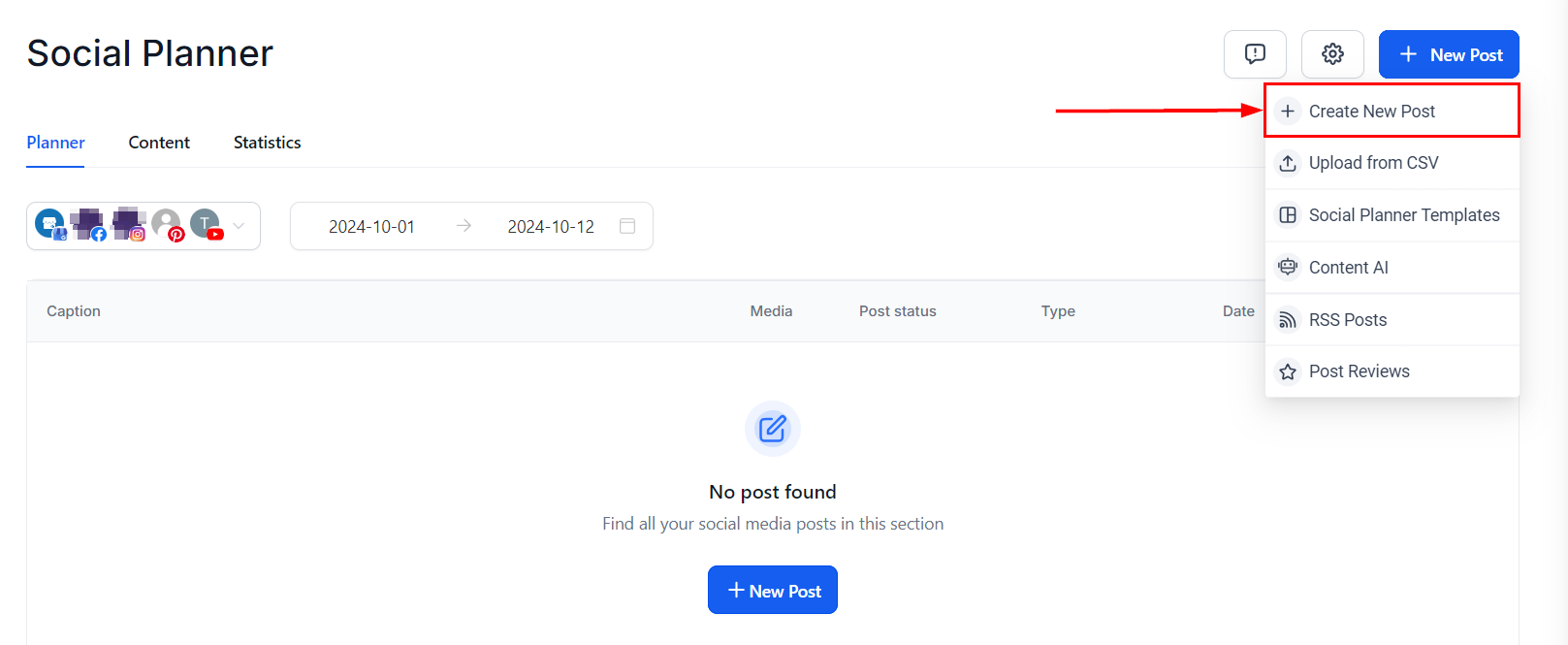Select Upload from CSV option
This screenshot has height=645, width=1568.
point(1373,163)
